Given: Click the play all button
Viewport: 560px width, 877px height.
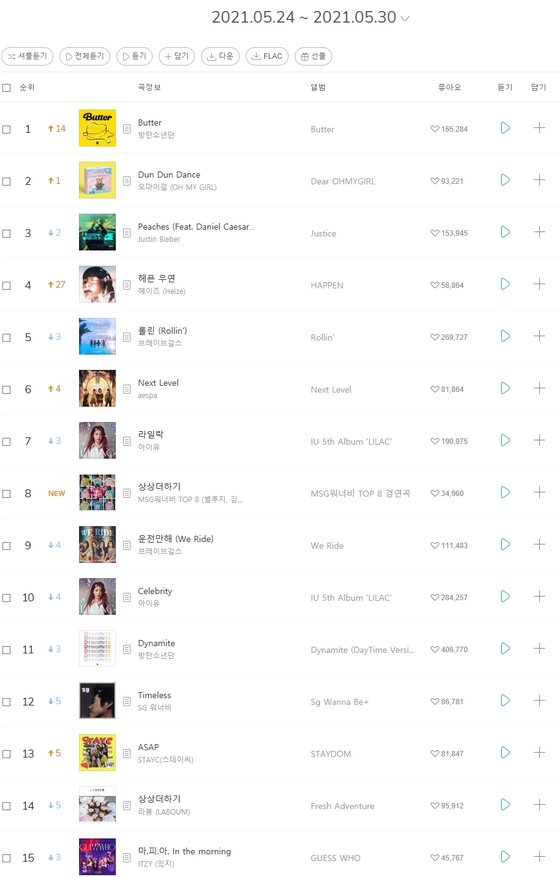Looking at the screenshot, I should pyautogui.click(x=85, y=56).
